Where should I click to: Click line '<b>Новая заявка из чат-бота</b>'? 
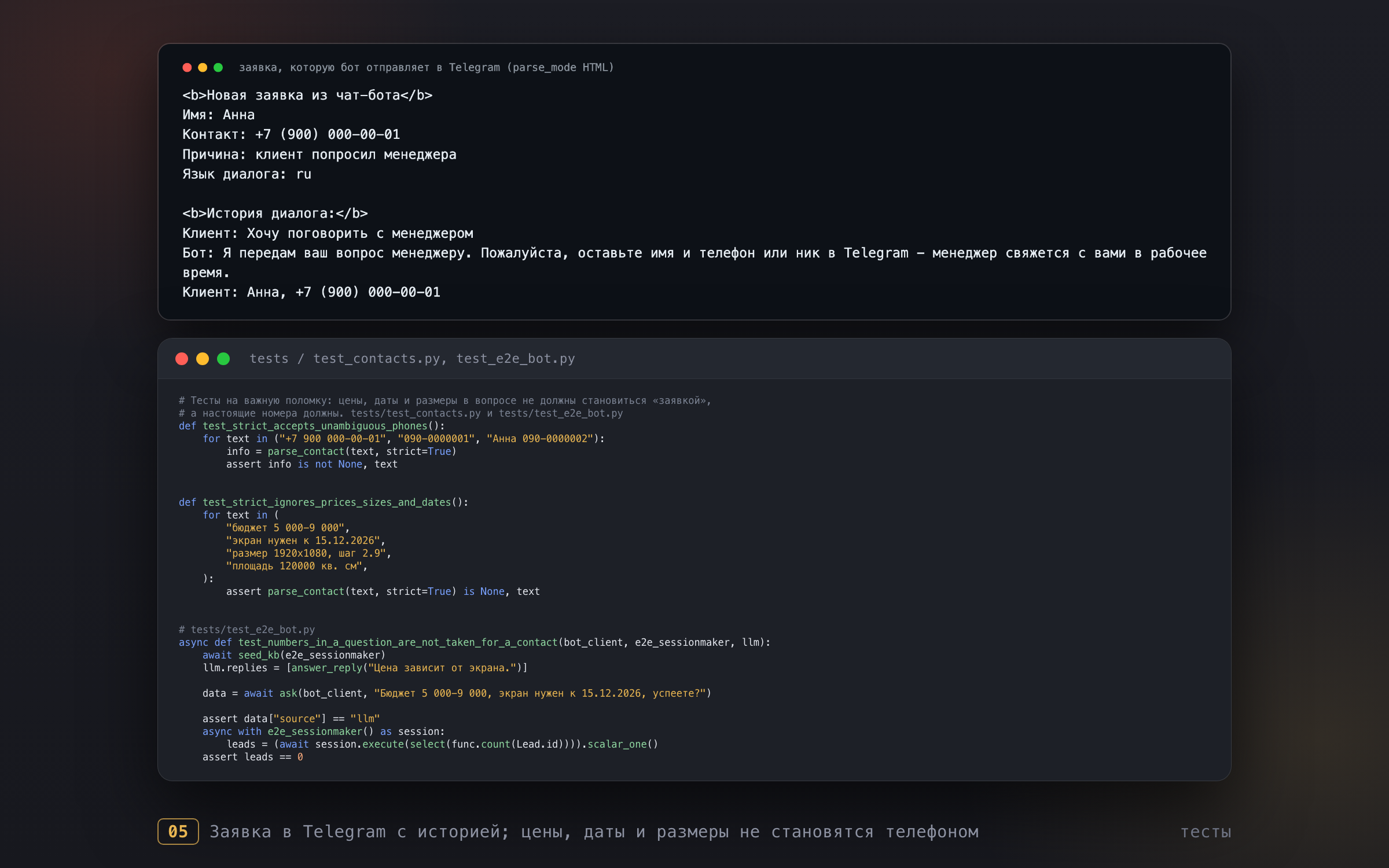(307, 95)
